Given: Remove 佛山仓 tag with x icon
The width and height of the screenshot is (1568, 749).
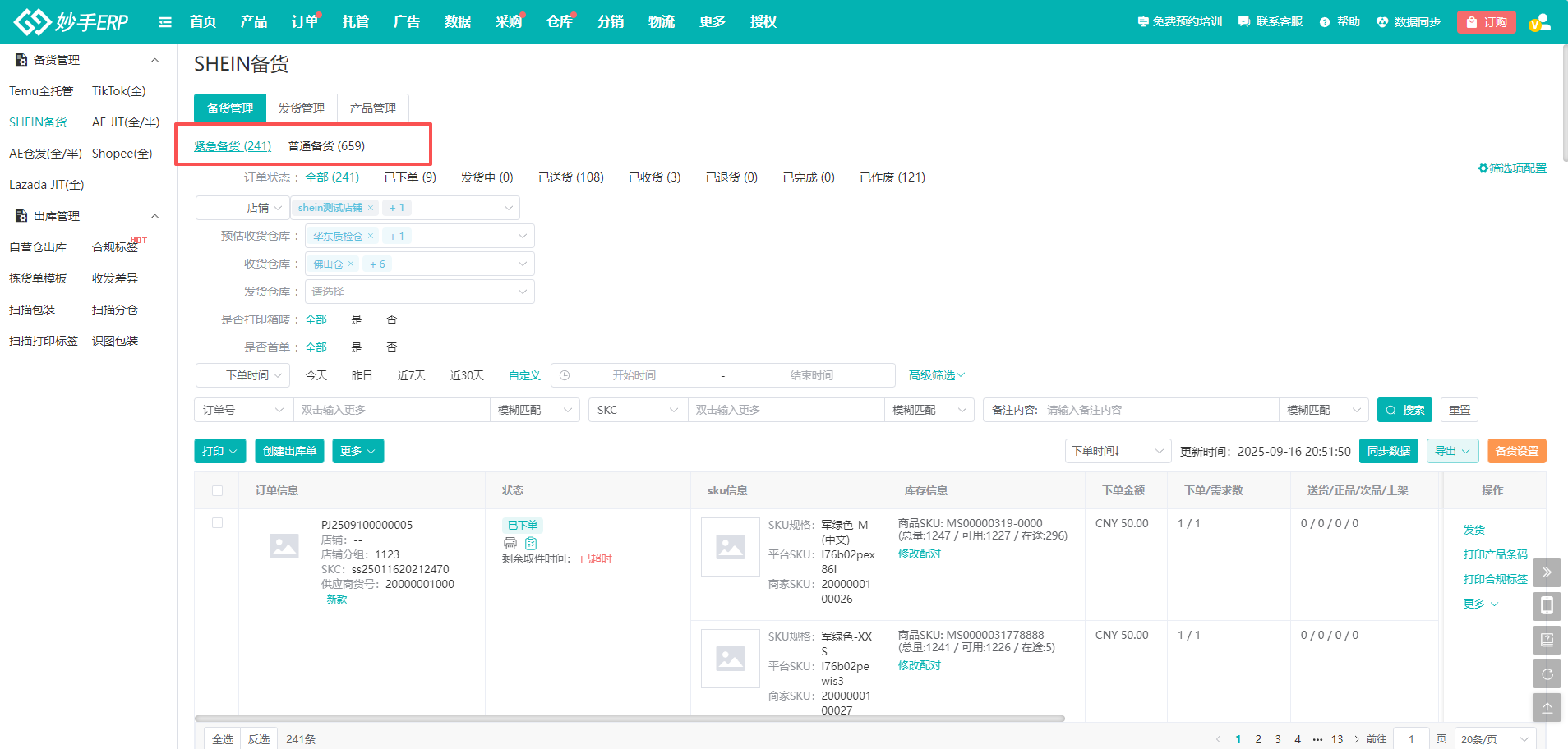Looking at the screenshot, I should point(351,264).
